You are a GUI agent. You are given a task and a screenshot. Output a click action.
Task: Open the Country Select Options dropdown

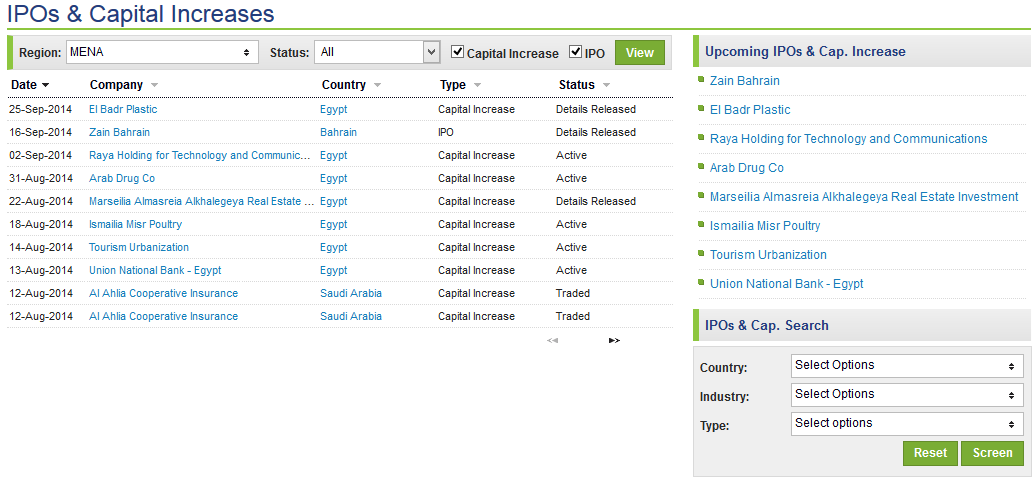point(907,365)
